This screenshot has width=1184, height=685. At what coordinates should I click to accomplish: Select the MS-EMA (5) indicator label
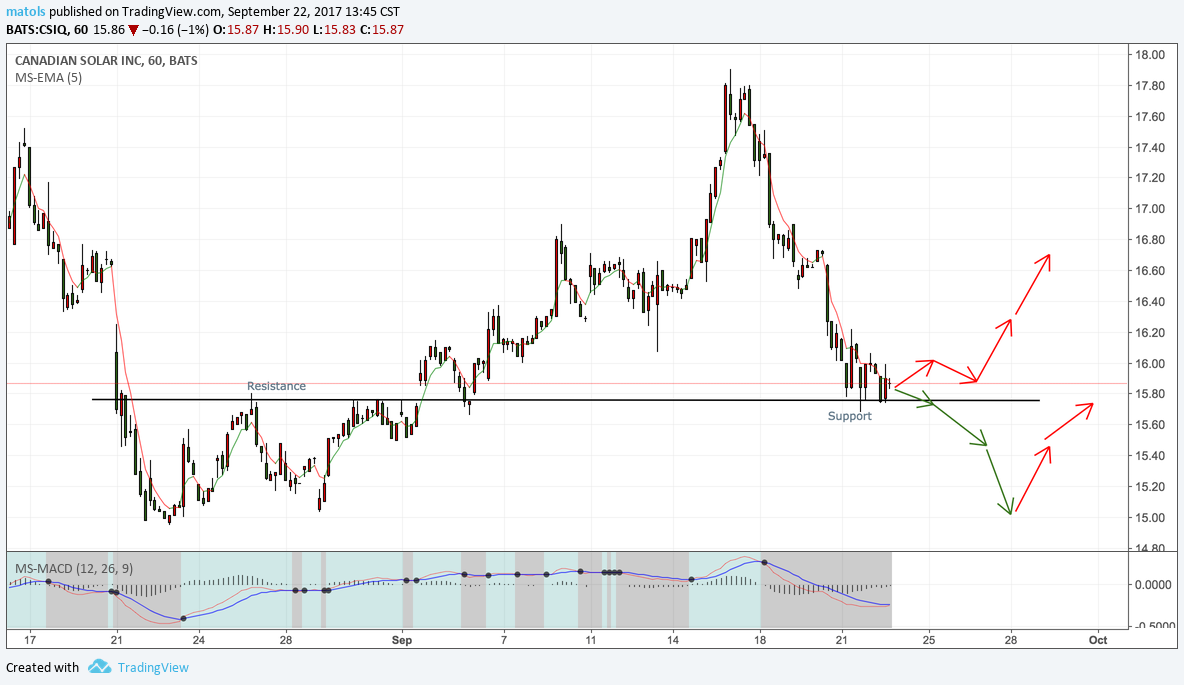[x=48, y=77]
